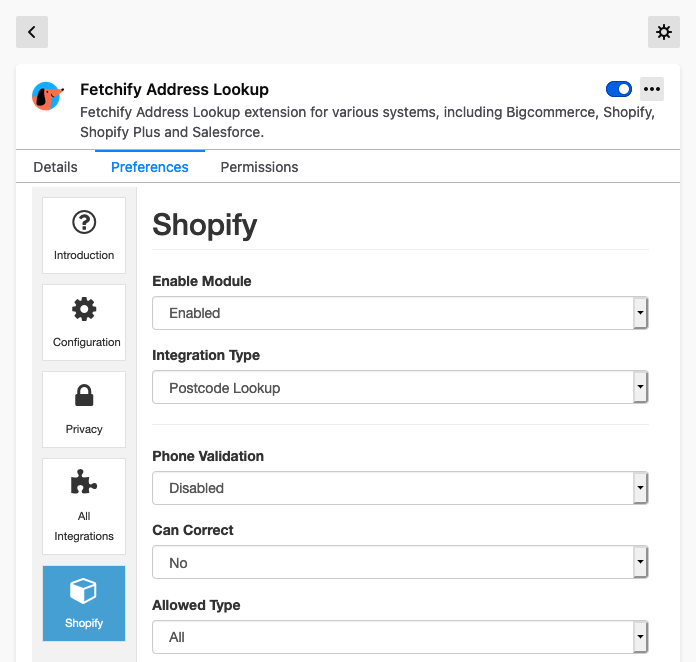696x662 pixels.
Task: Open the Can Correct dropdown
Action: point(400,563)
